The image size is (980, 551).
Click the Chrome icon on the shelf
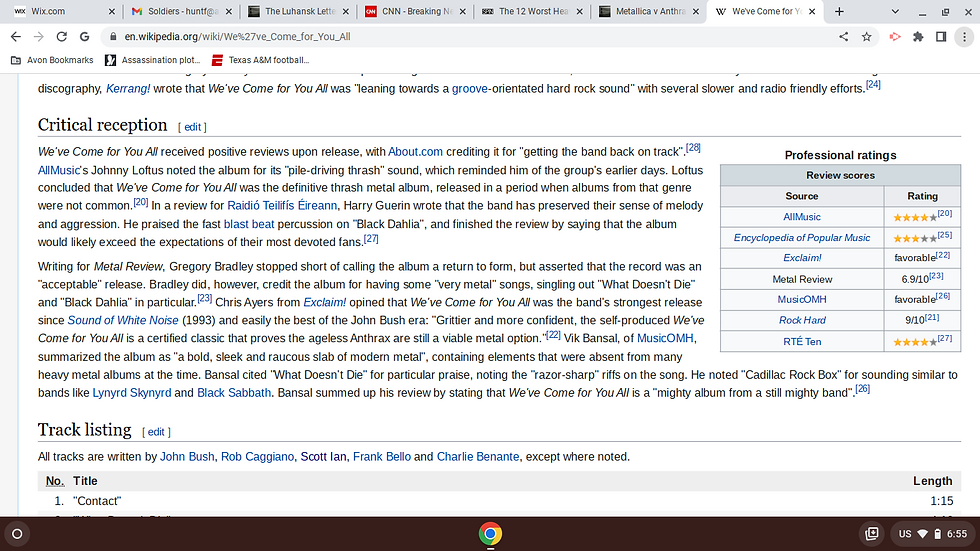[491, 534]
